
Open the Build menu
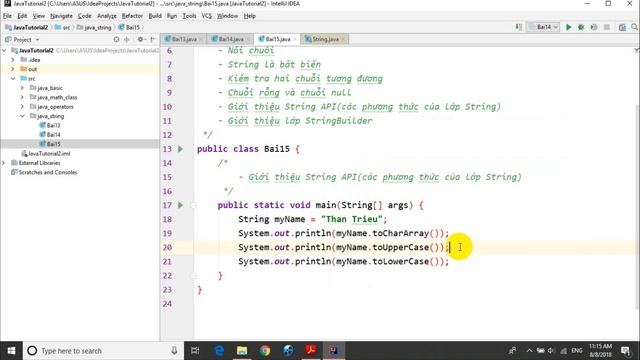(x=155, y=16)
